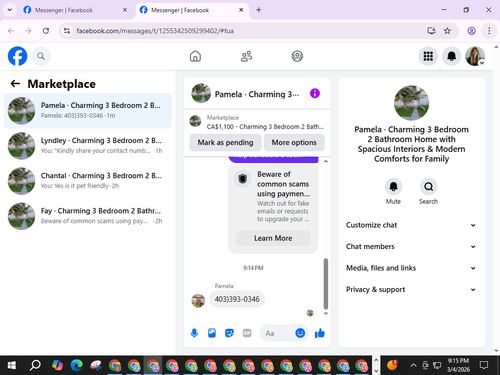Open the account profile picture menu
500x375 pixels.
tap(475, 56)
